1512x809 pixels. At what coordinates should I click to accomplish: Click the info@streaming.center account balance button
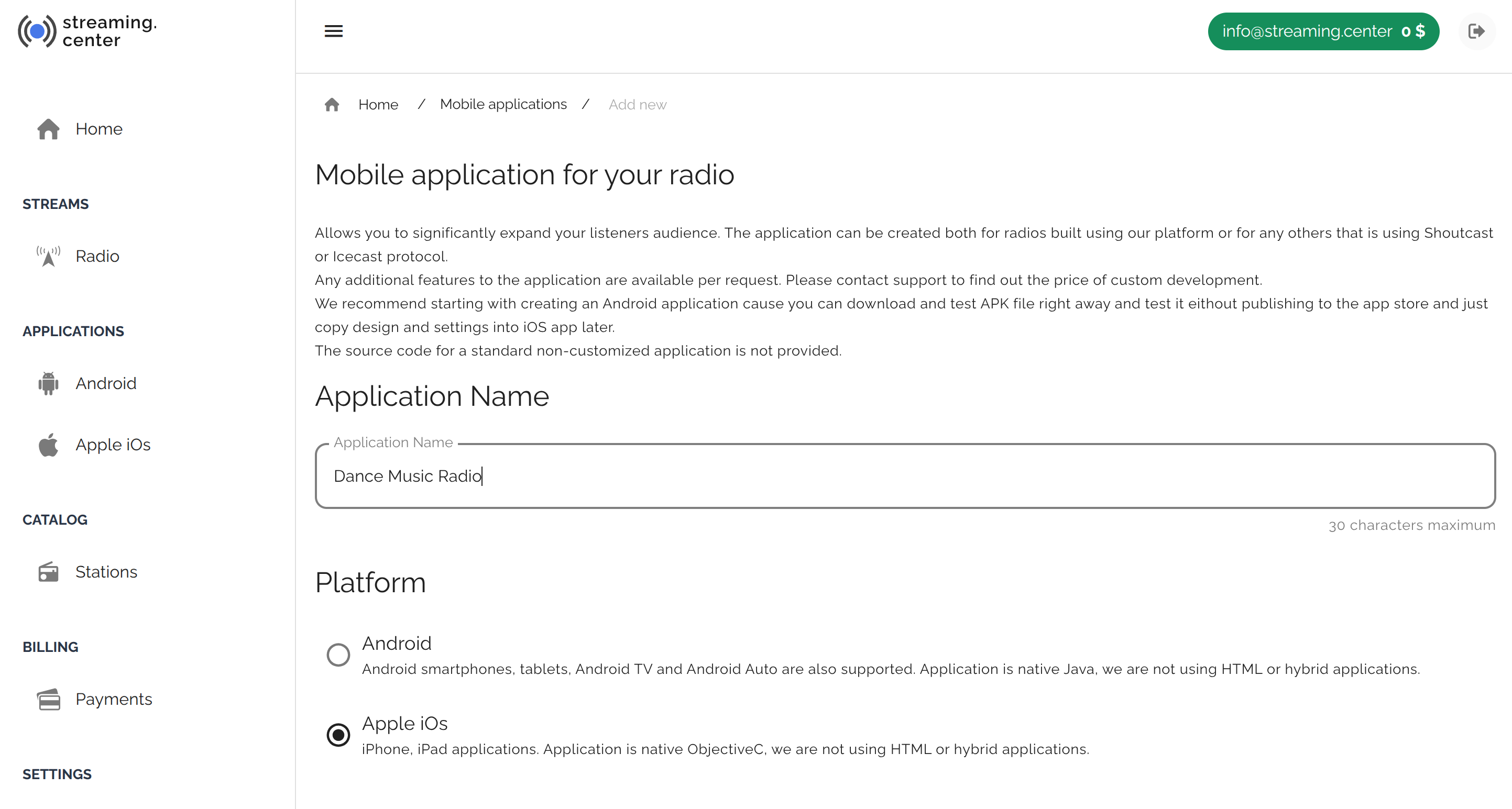click(x=1323, y=31)
